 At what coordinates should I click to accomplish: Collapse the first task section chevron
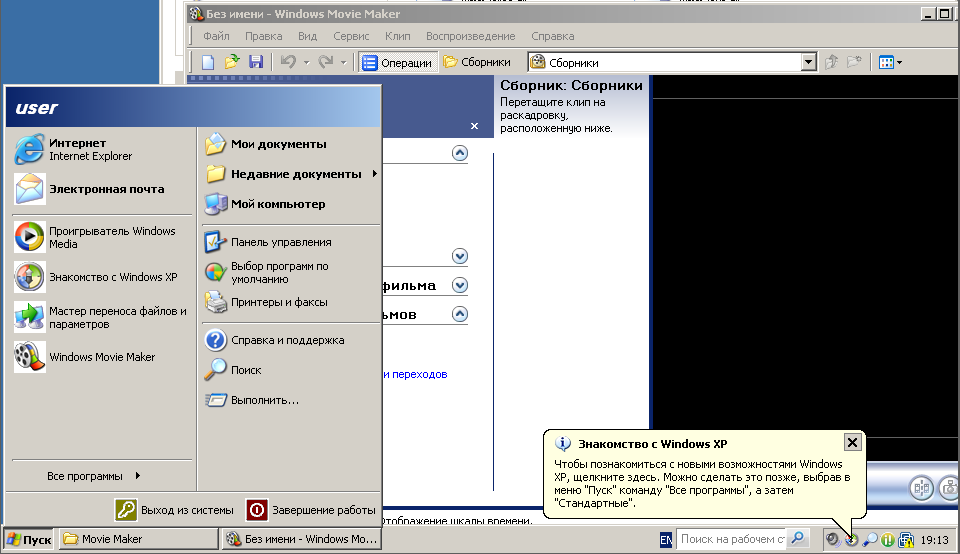460,153
